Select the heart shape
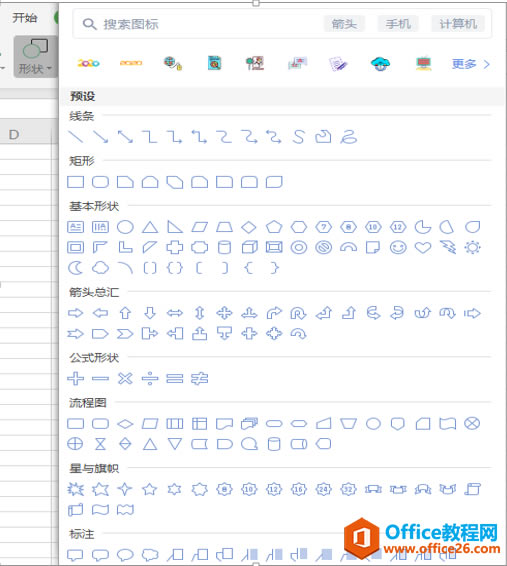This screenshot has width=507, height=566. [x=423, y=248]
